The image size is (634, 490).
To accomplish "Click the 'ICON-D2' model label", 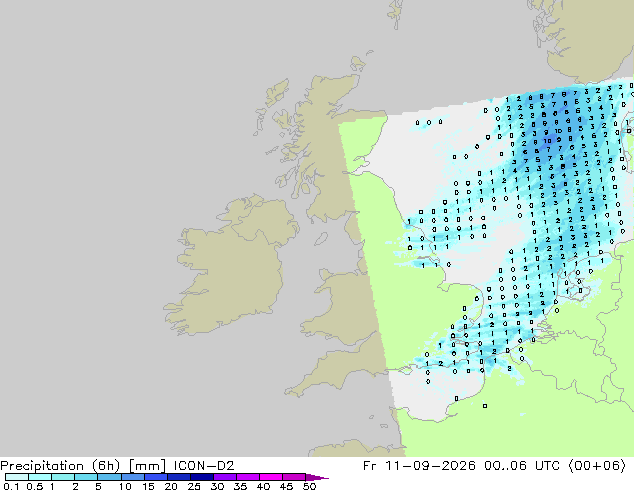I will coord(204,466).
